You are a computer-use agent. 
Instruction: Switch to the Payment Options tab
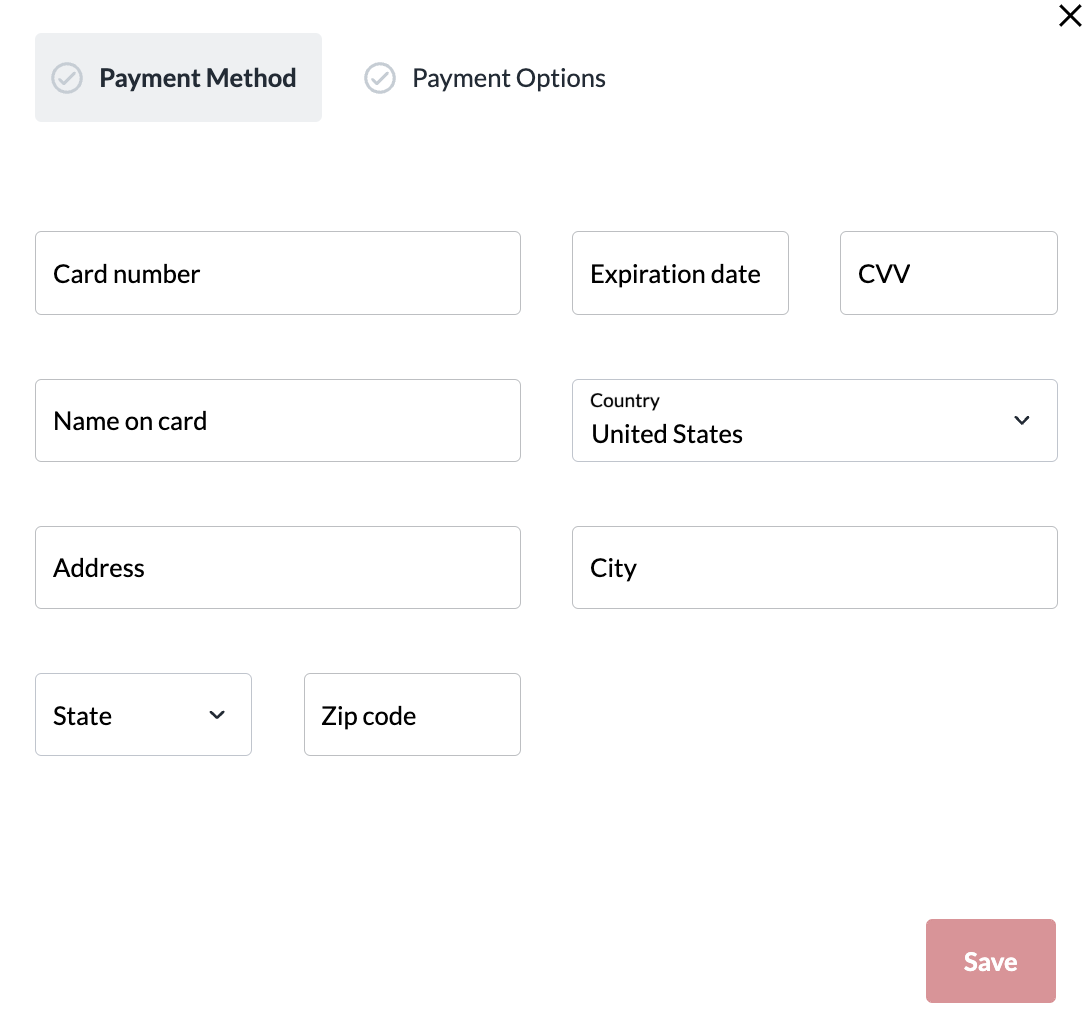(485, 78)
